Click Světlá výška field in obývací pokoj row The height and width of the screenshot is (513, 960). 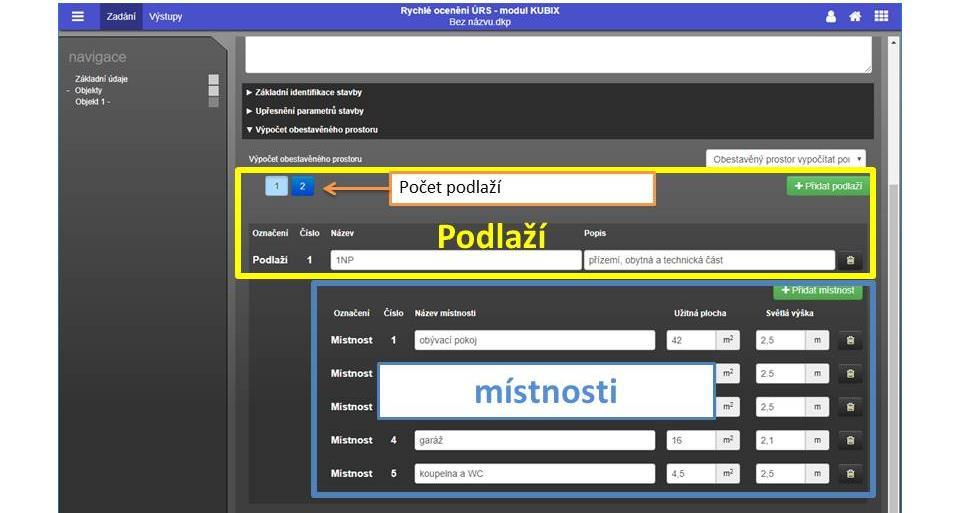click(780, 340)
